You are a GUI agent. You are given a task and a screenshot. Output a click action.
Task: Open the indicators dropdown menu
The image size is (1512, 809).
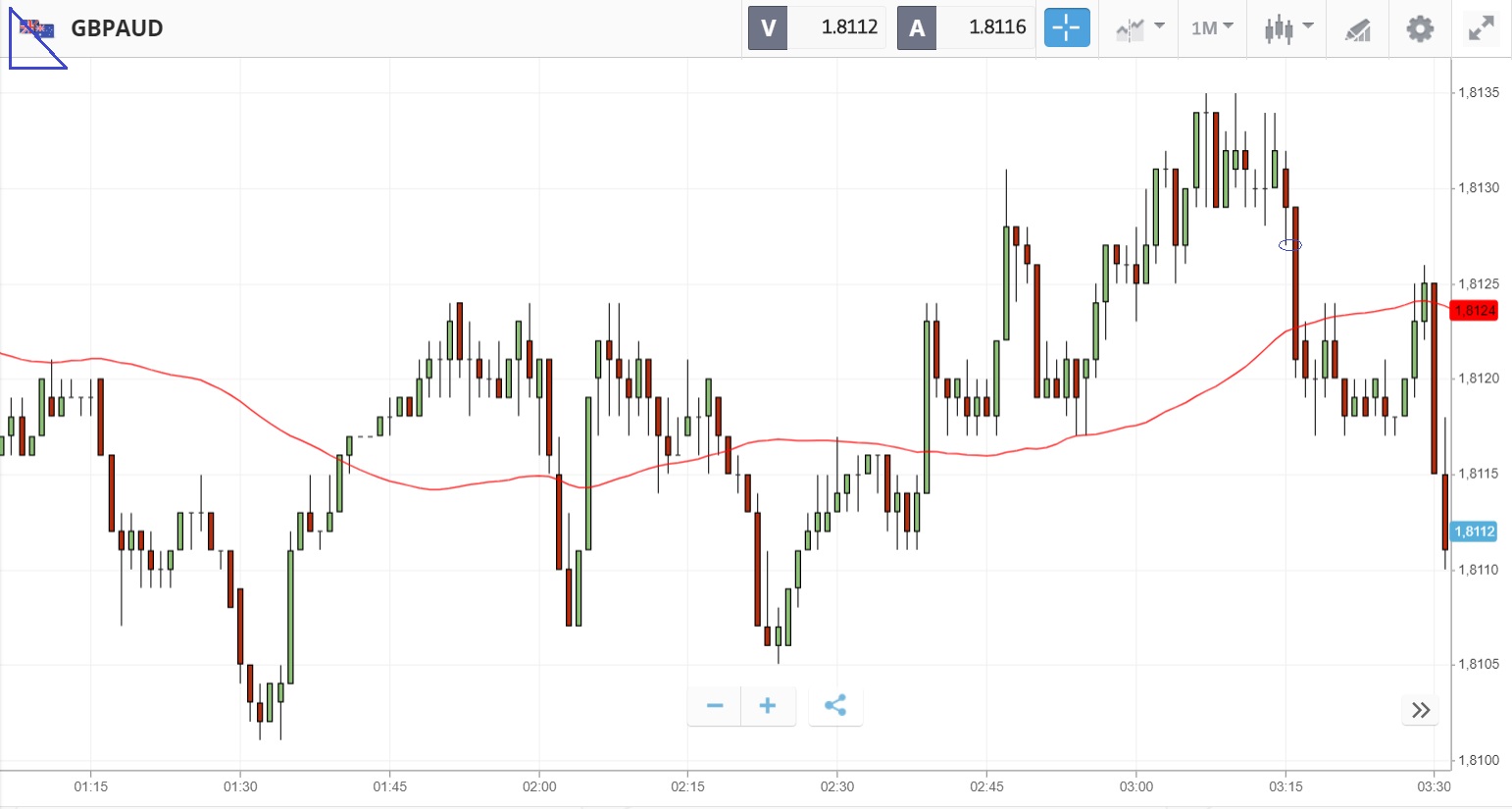pos(1139,27)
